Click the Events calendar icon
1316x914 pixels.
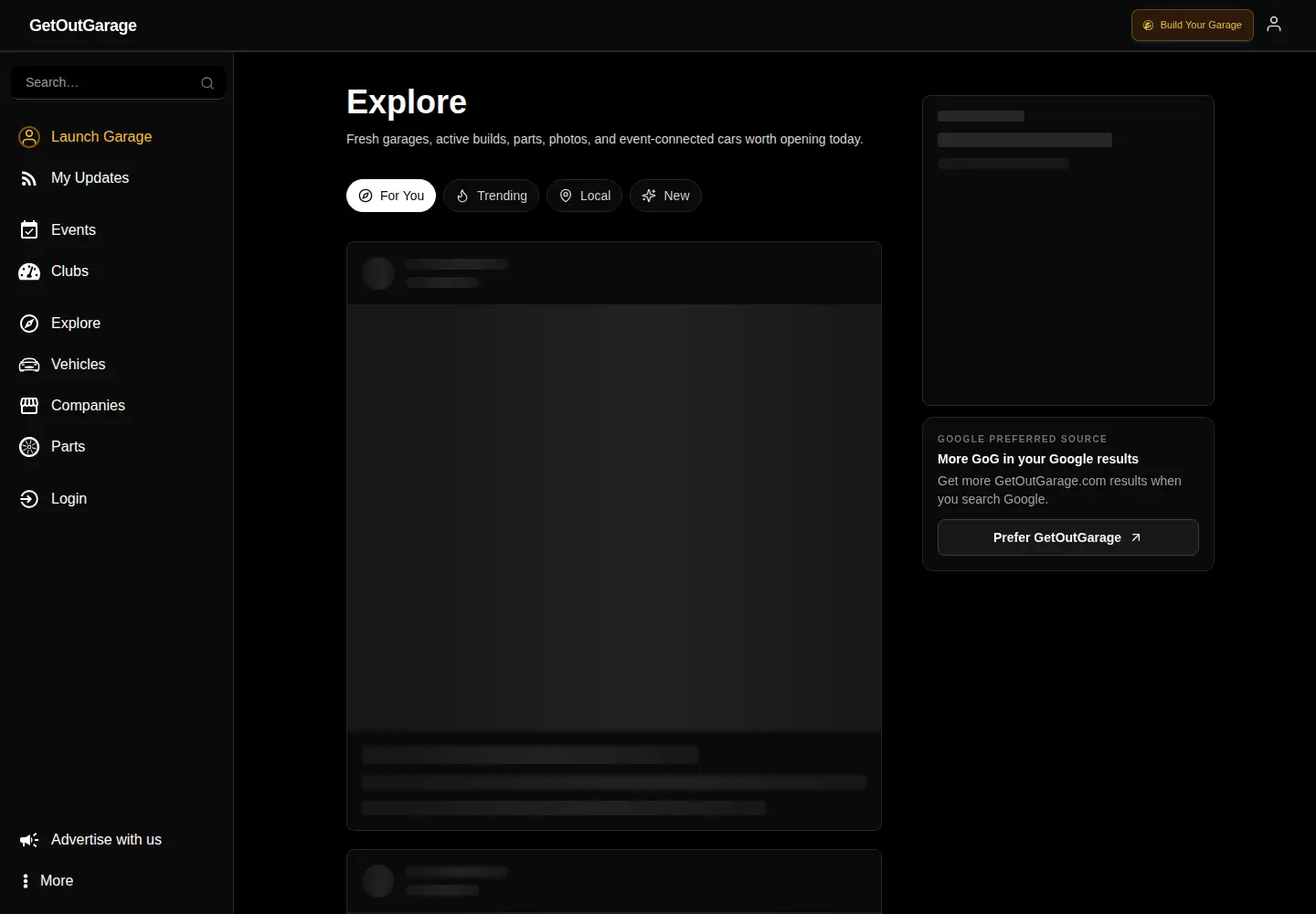[x=29, y=230]
